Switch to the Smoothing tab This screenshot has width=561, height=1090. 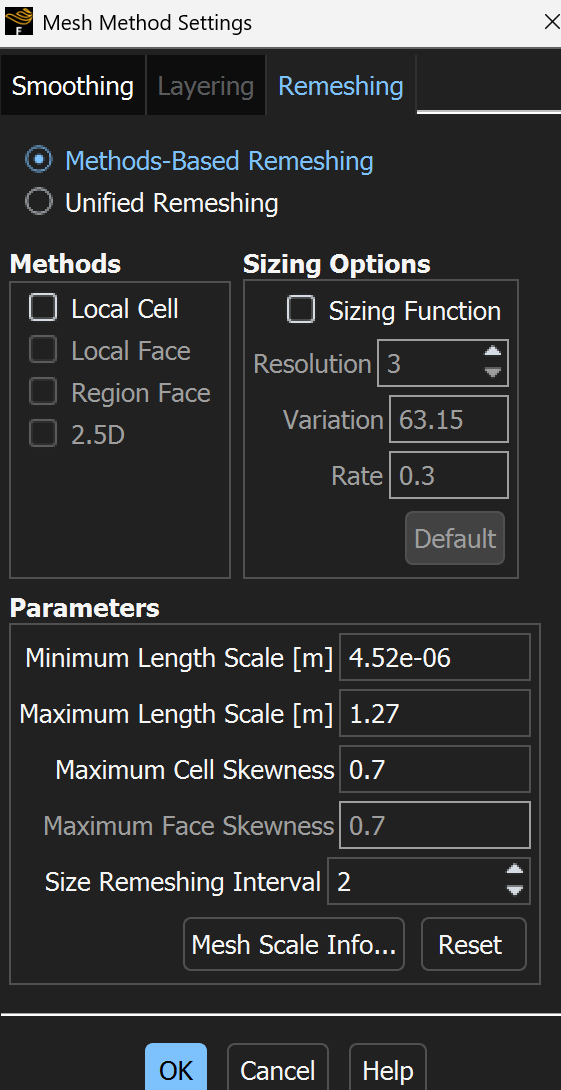coord(73,86)
